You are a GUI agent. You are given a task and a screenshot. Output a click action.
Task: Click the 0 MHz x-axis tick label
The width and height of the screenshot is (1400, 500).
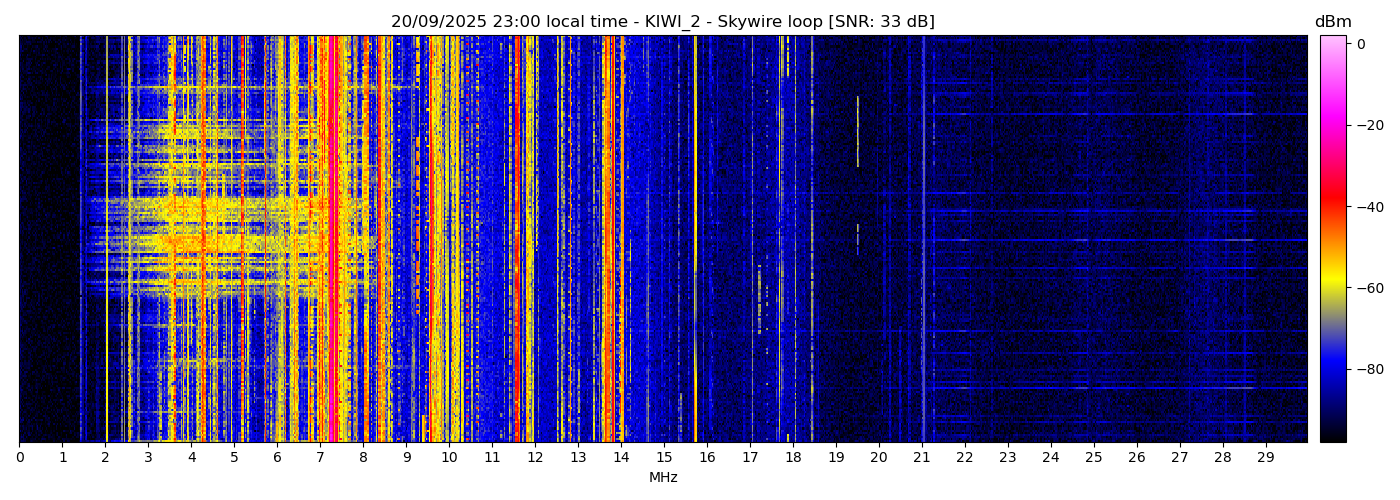(x=19, y=458)
